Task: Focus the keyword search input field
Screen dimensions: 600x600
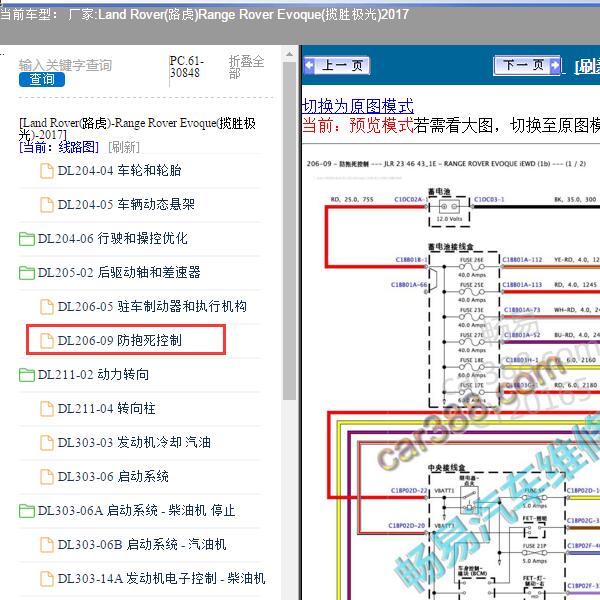Action: coord(65,65)
